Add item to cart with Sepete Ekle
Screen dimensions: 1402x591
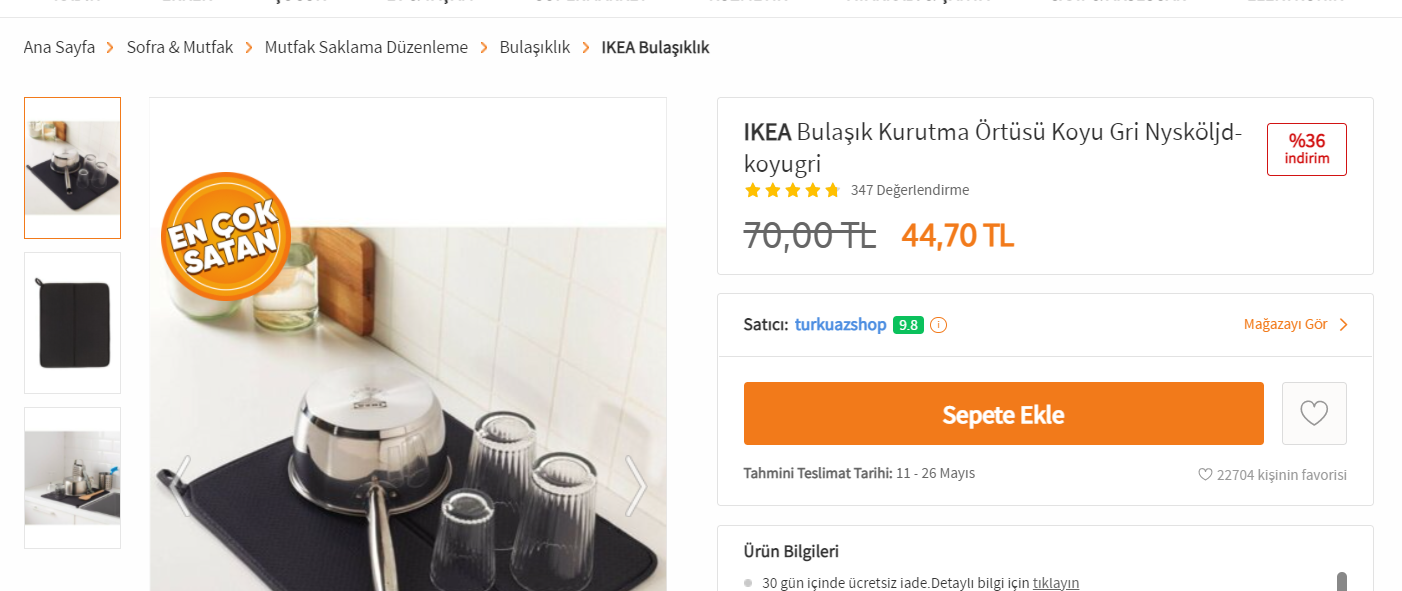coord(1004,414)
